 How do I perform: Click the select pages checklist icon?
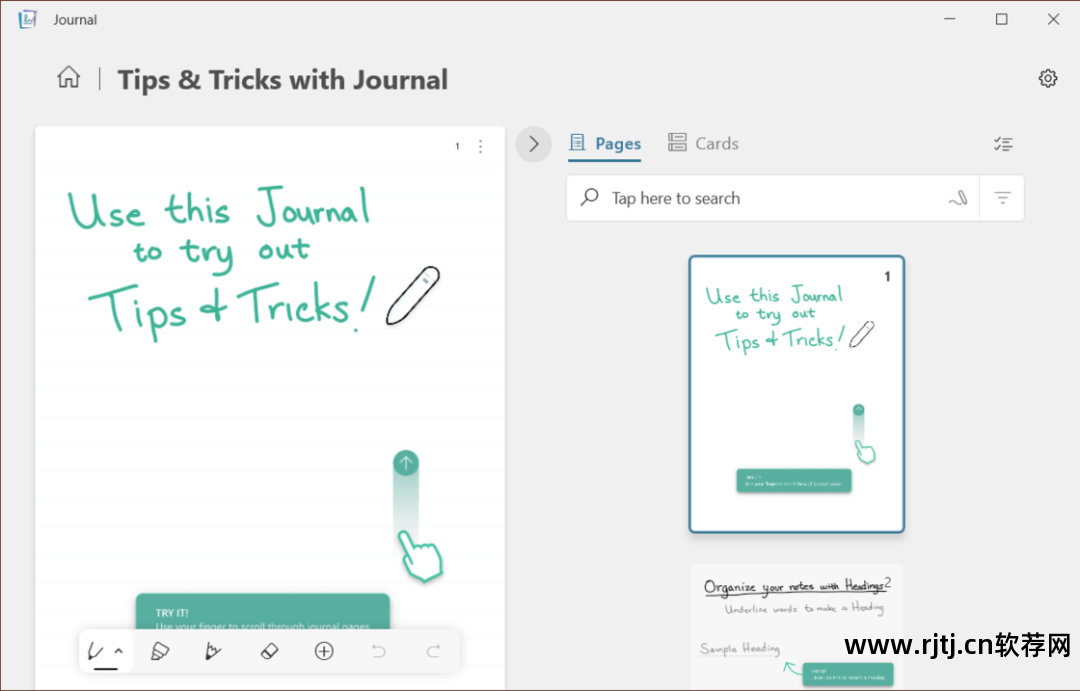tap(1003, 144)
